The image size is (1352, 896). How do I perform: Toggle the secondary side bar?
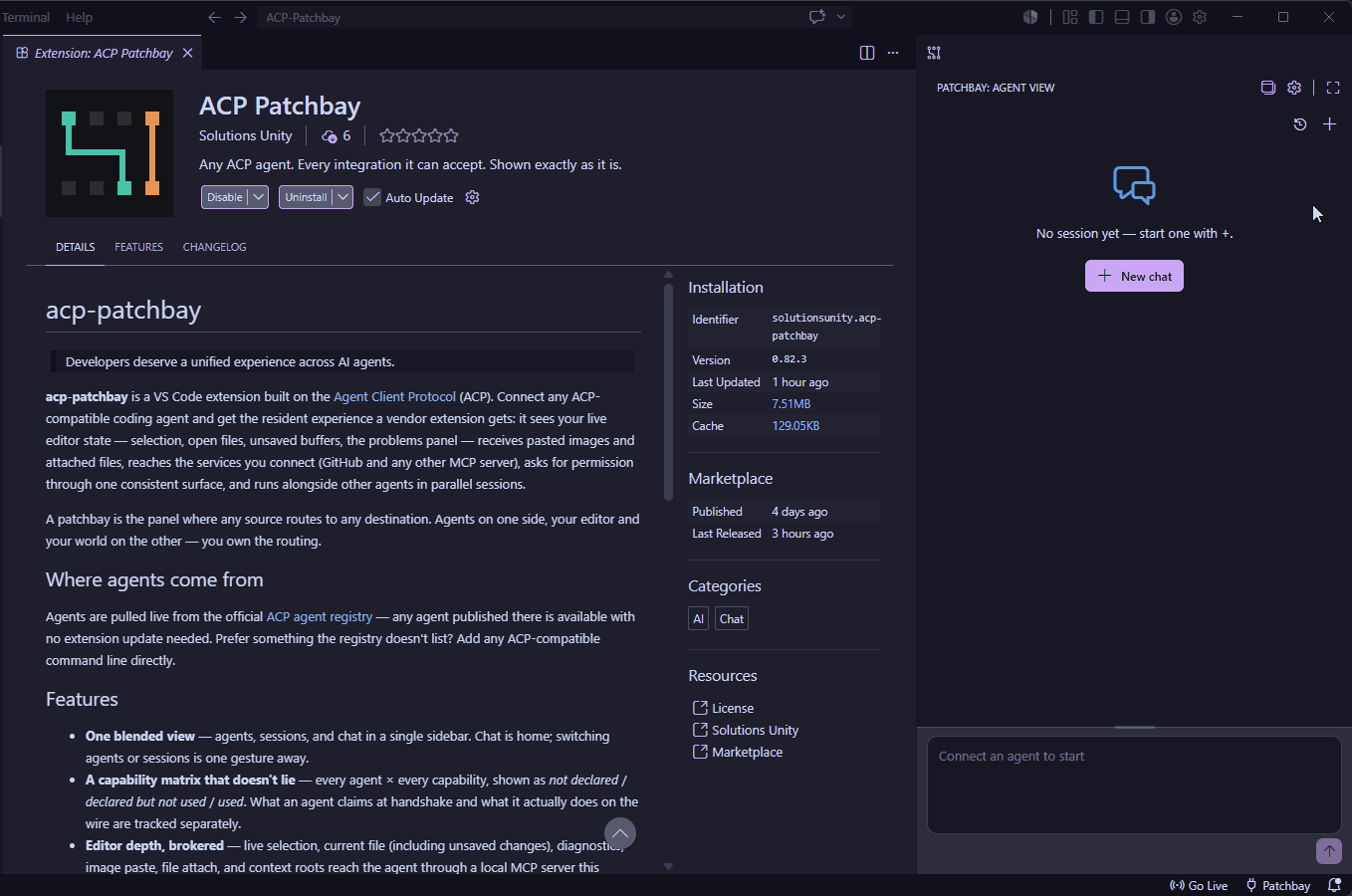[x=1148, y=17]
